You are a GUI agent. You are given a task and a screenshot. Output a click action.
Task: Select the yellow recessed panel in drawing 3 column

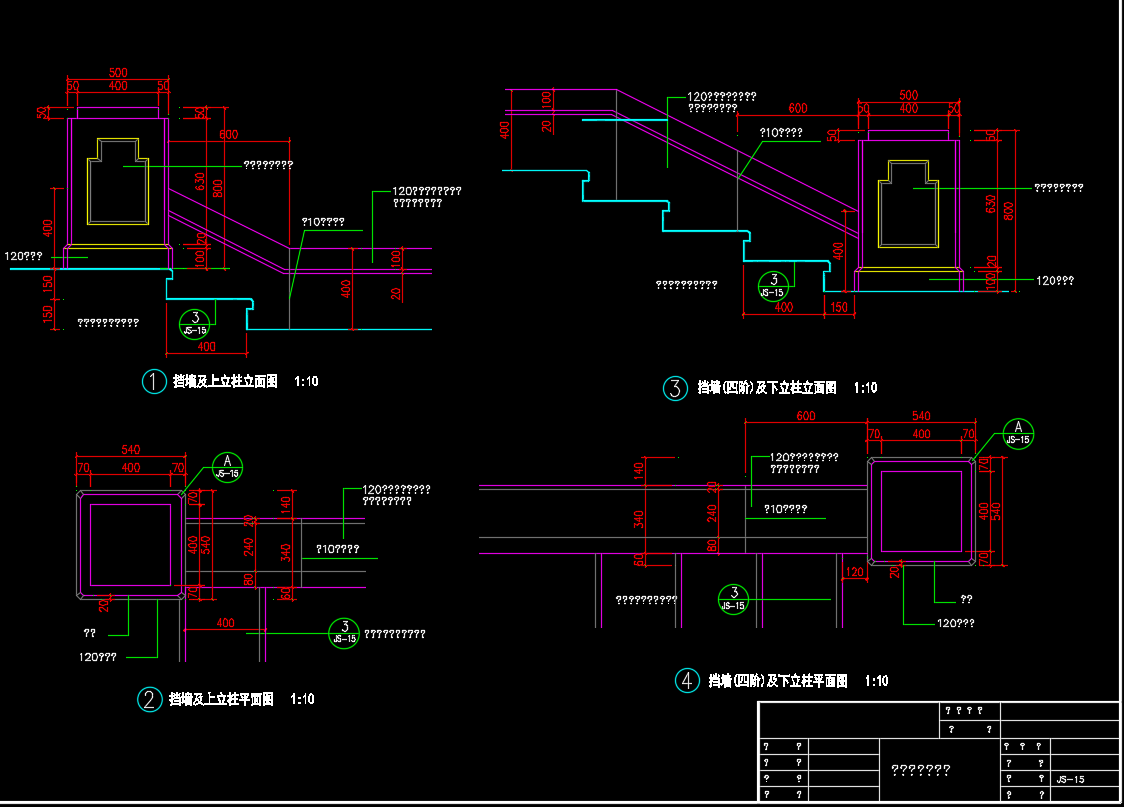[908, 204]
